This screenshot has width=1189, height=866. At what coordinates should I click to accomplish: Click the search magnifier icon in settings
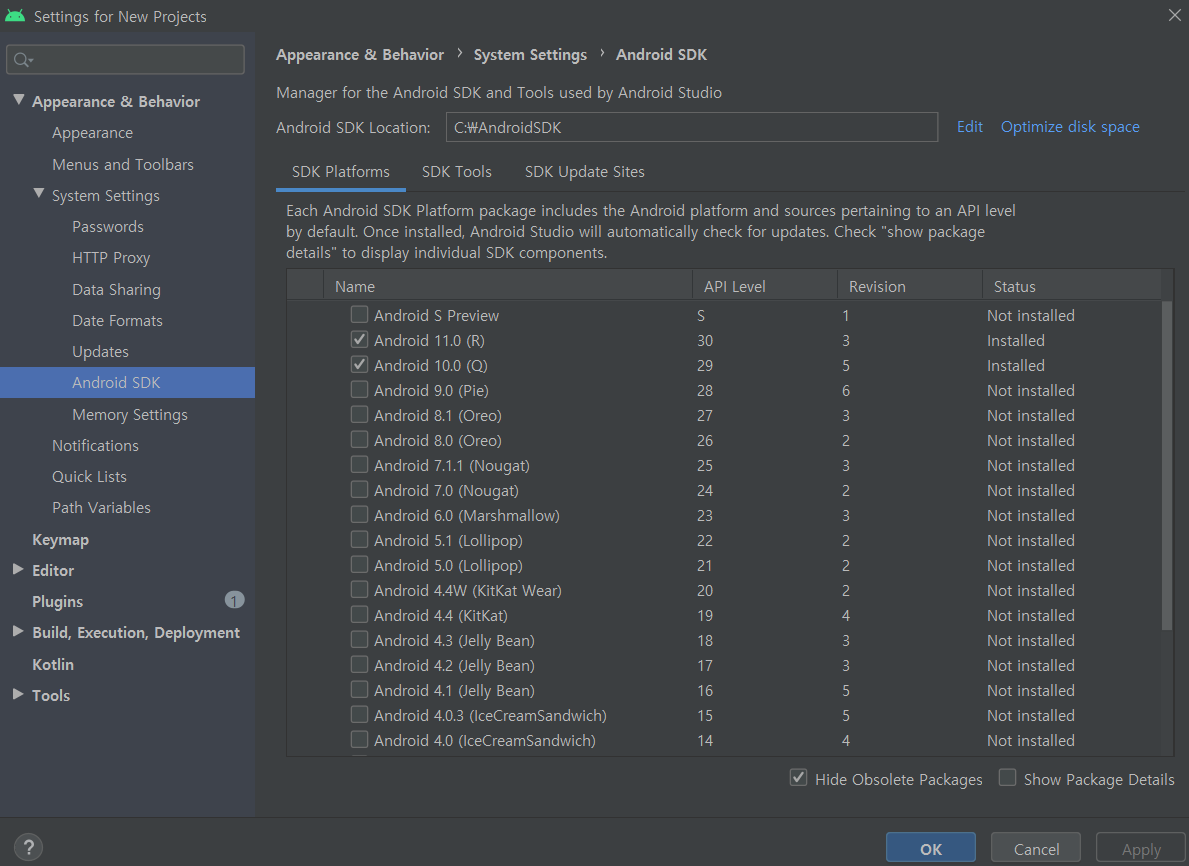[x=23, y=60]
